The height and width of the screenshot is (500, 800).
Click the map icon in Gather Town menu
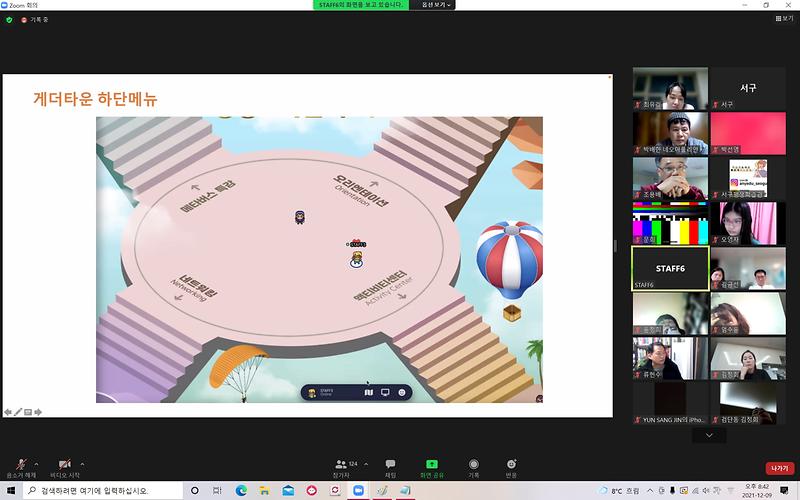point(369,392)
